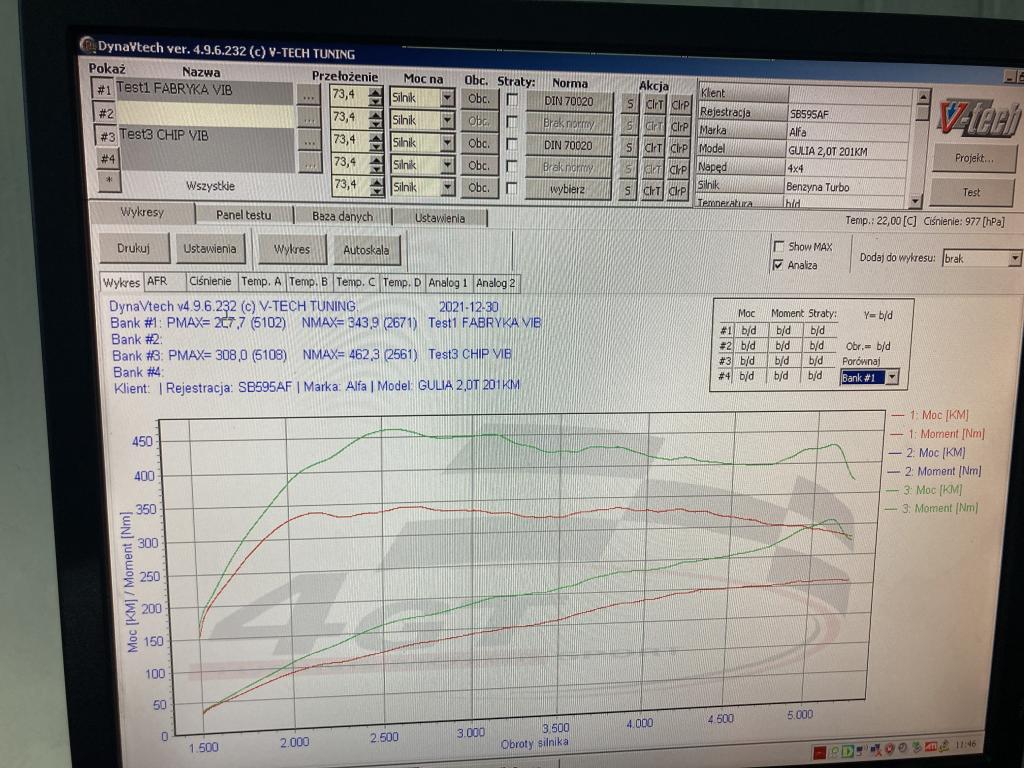The width and height of the screenshot is (1024, 768).
Task: Tick the Straty checkbox in row #1
Action: pos(512,99)
